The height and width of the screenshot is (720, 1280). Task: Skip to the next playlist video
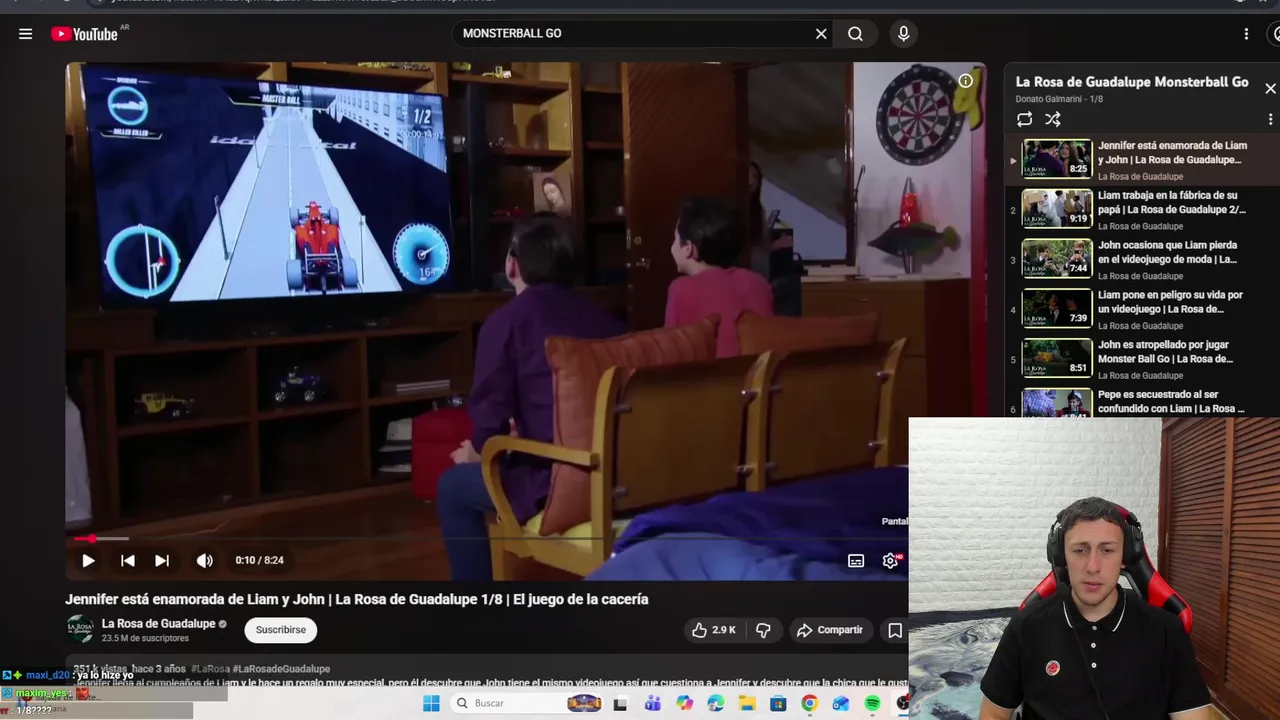click(x=162, y=560)
